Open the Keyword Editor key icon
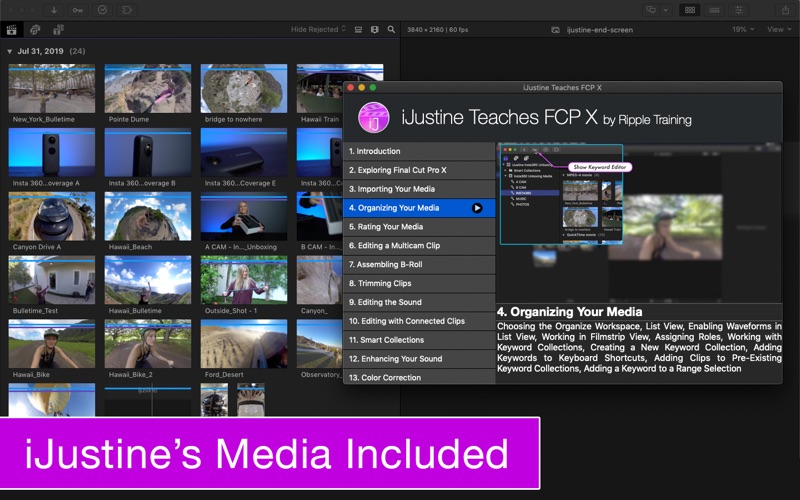Screen dimensions: 800x500 click(78, 10)
